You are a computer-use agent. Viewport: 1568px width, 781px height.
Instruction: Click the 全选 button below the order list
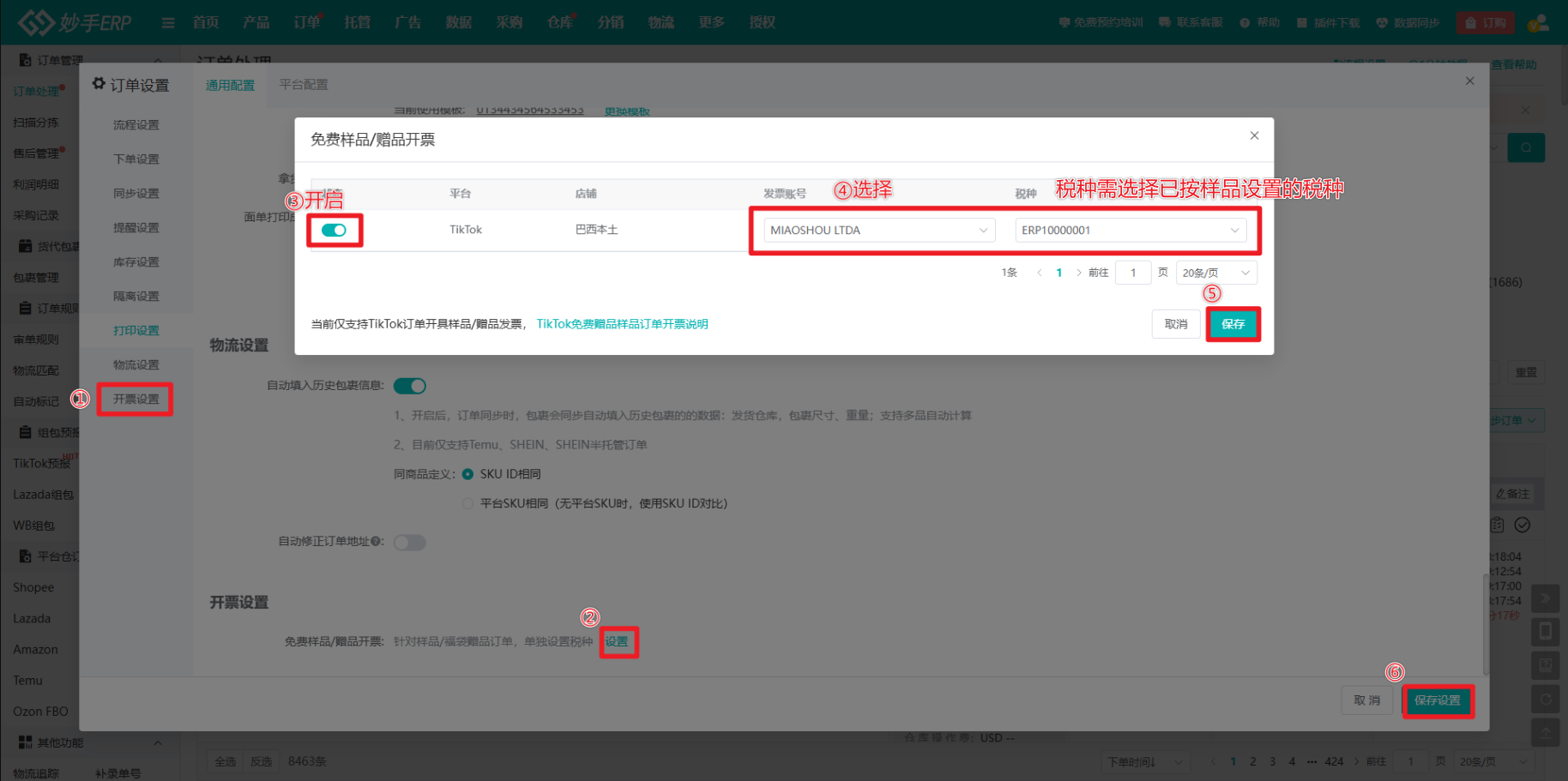pos(226,761)
